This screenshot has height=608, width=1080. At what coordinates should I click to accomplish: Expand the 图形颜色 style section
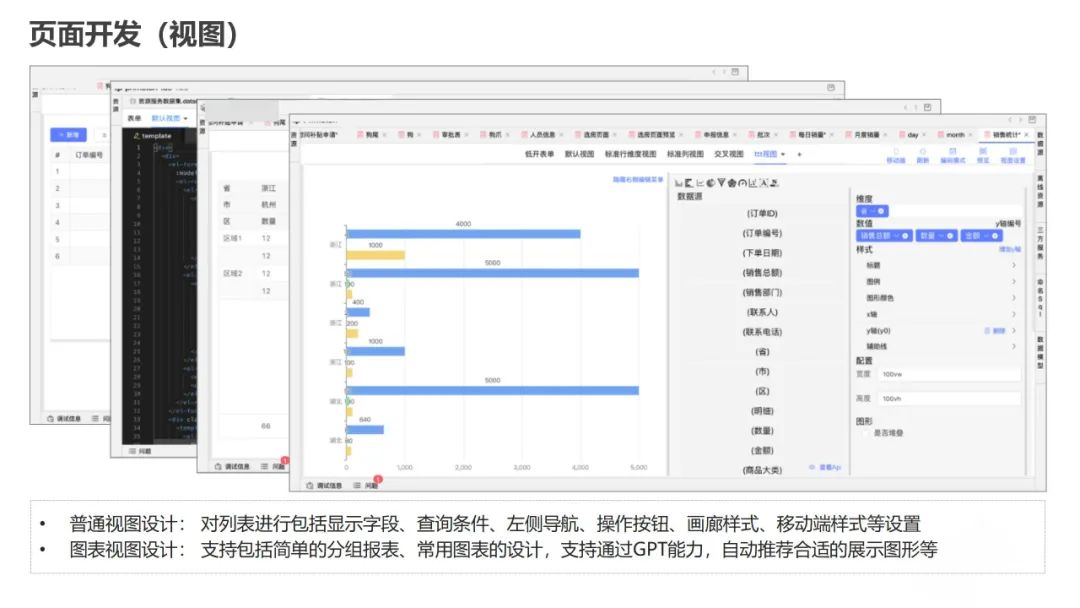[940, 298]
